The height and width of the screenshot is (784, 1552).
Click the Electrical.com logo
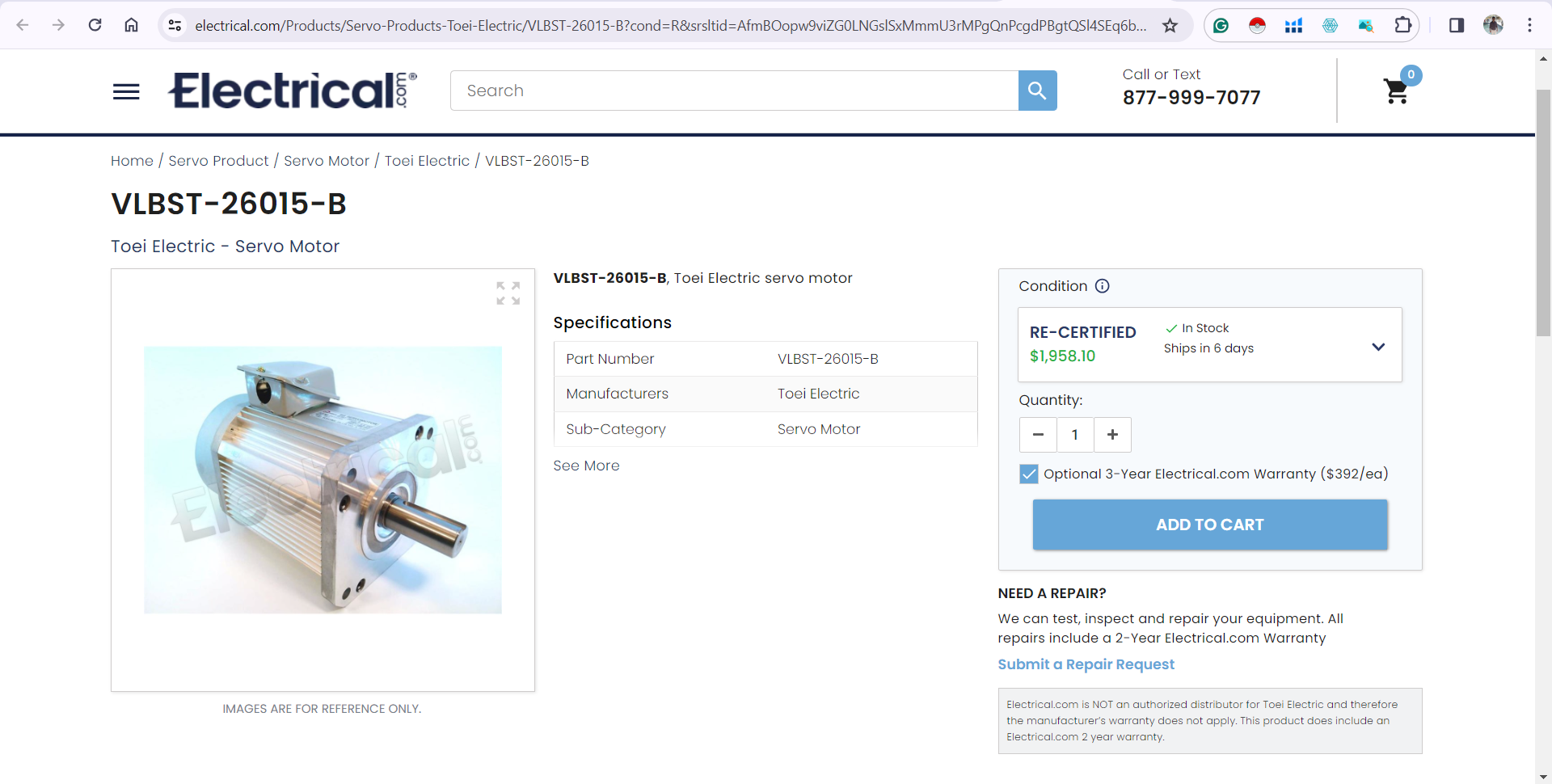[x=293, y=91]
